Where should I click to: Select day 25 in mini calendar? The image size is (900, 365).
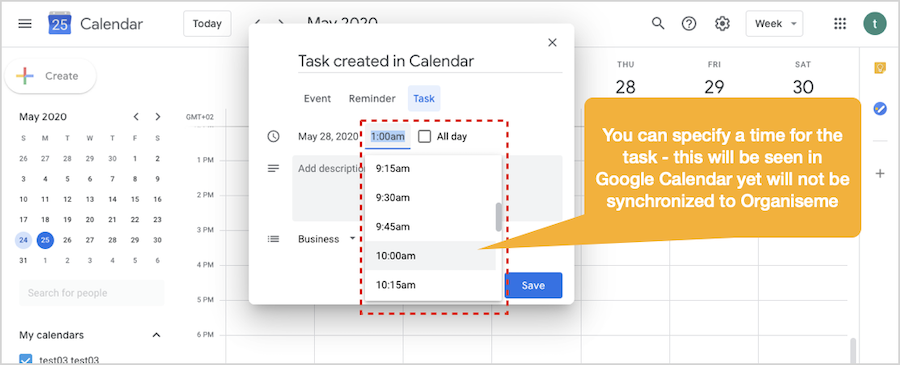(45, 240)
